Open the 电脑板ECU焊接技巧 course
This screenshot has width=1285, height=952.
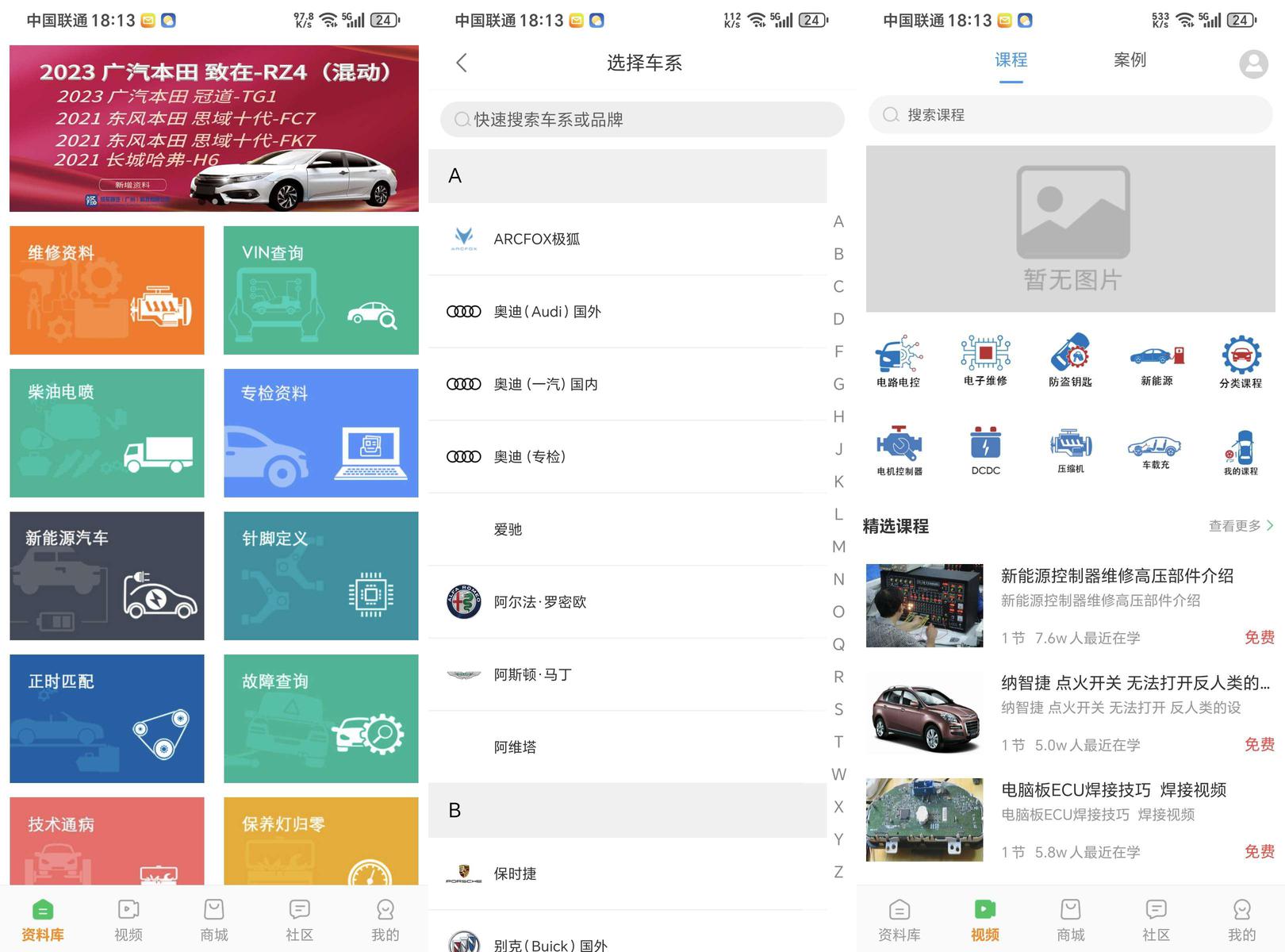click(1071, 820)
